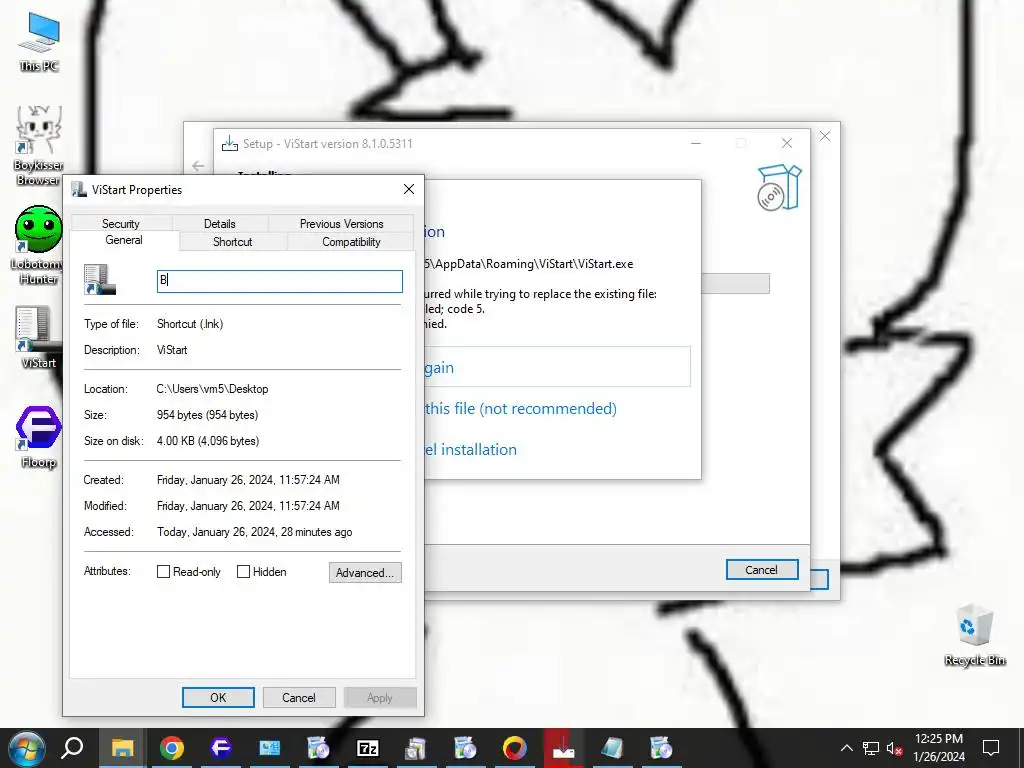Click the back arrow in the outer installer window

[x=198, y=166]
